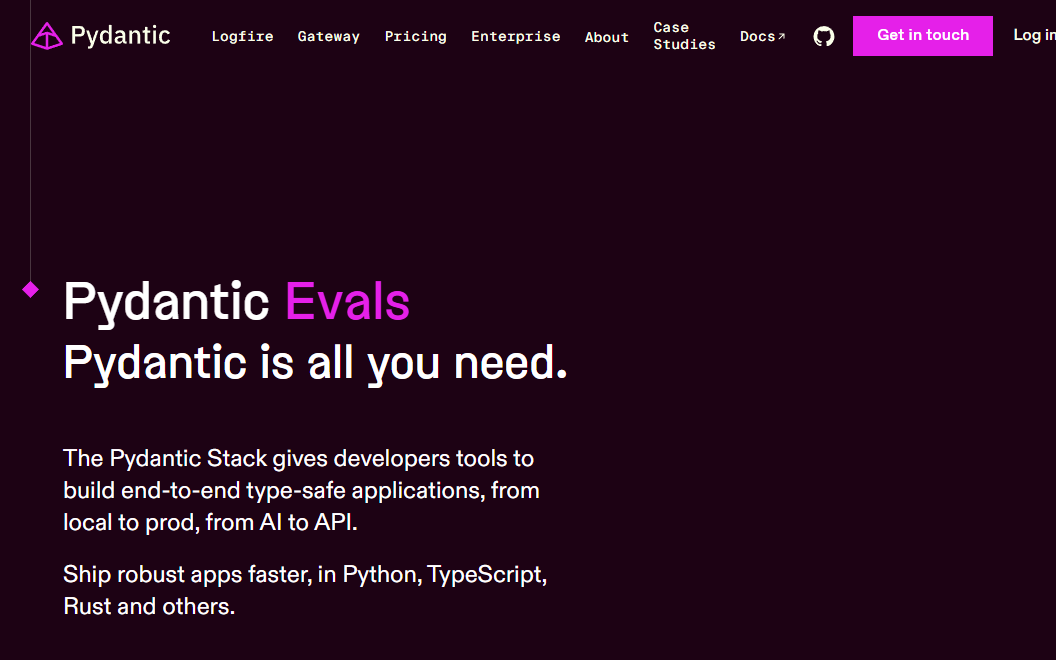Click the white Pydantic word in the headline
The height and width of the screenshot is (660, 1056).
tap(166, 302)
